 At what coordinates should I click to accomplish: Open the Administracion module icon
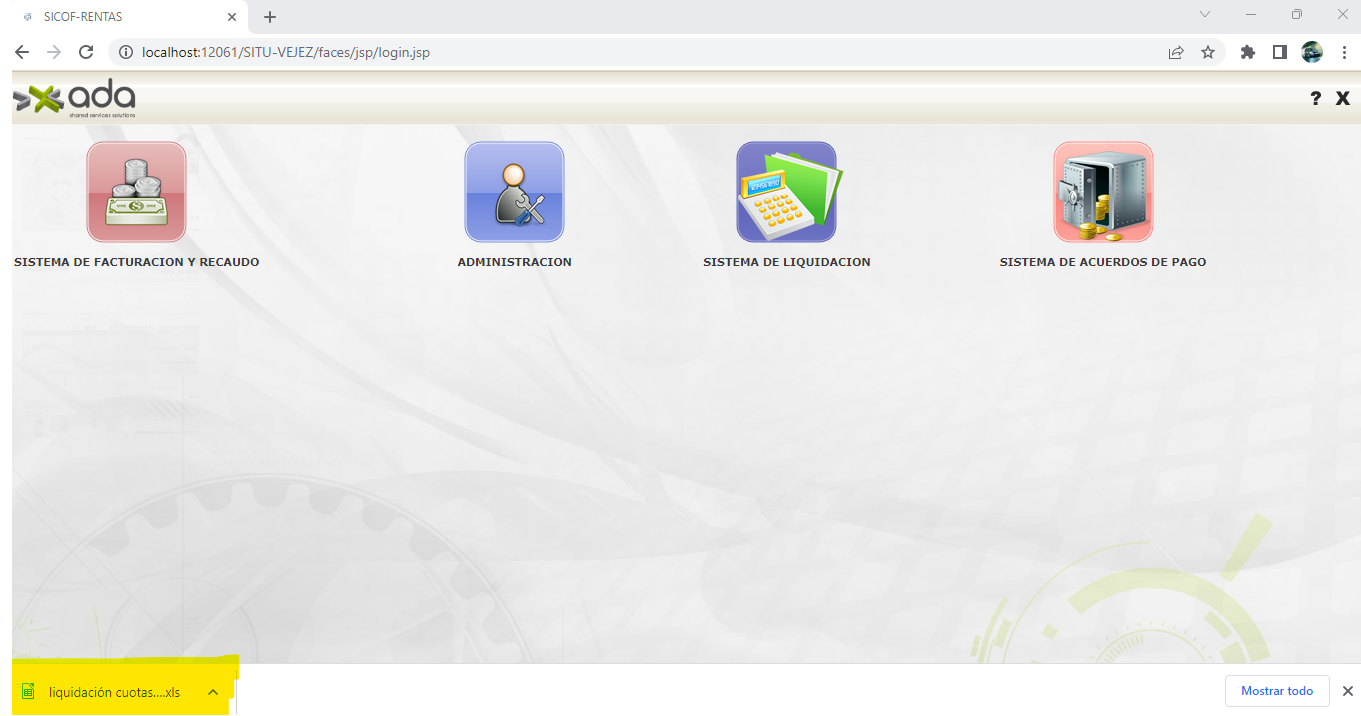click(x=514, y=192)
